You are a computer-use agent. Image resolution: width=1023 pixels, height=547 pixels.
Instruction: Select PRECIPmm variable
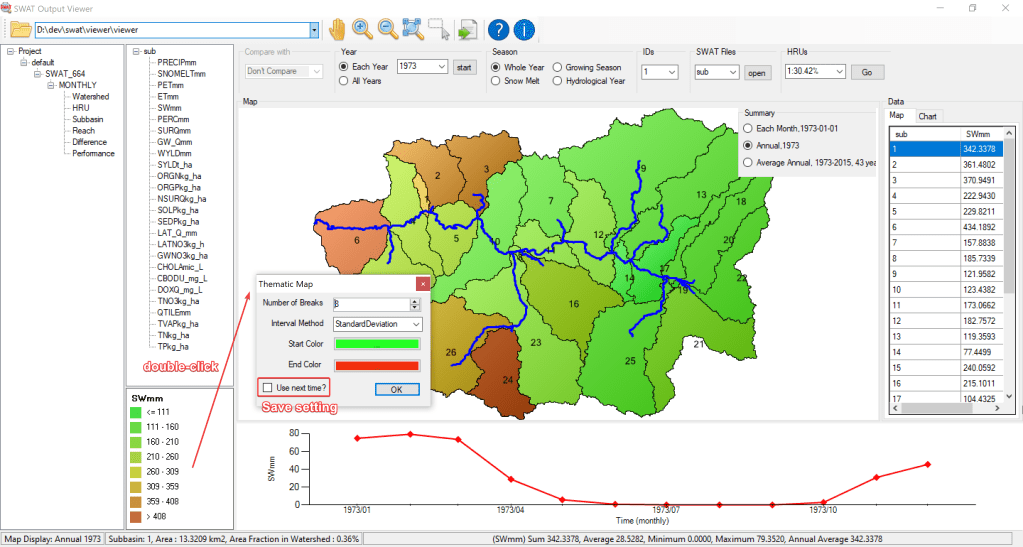(x=176, y=63)
